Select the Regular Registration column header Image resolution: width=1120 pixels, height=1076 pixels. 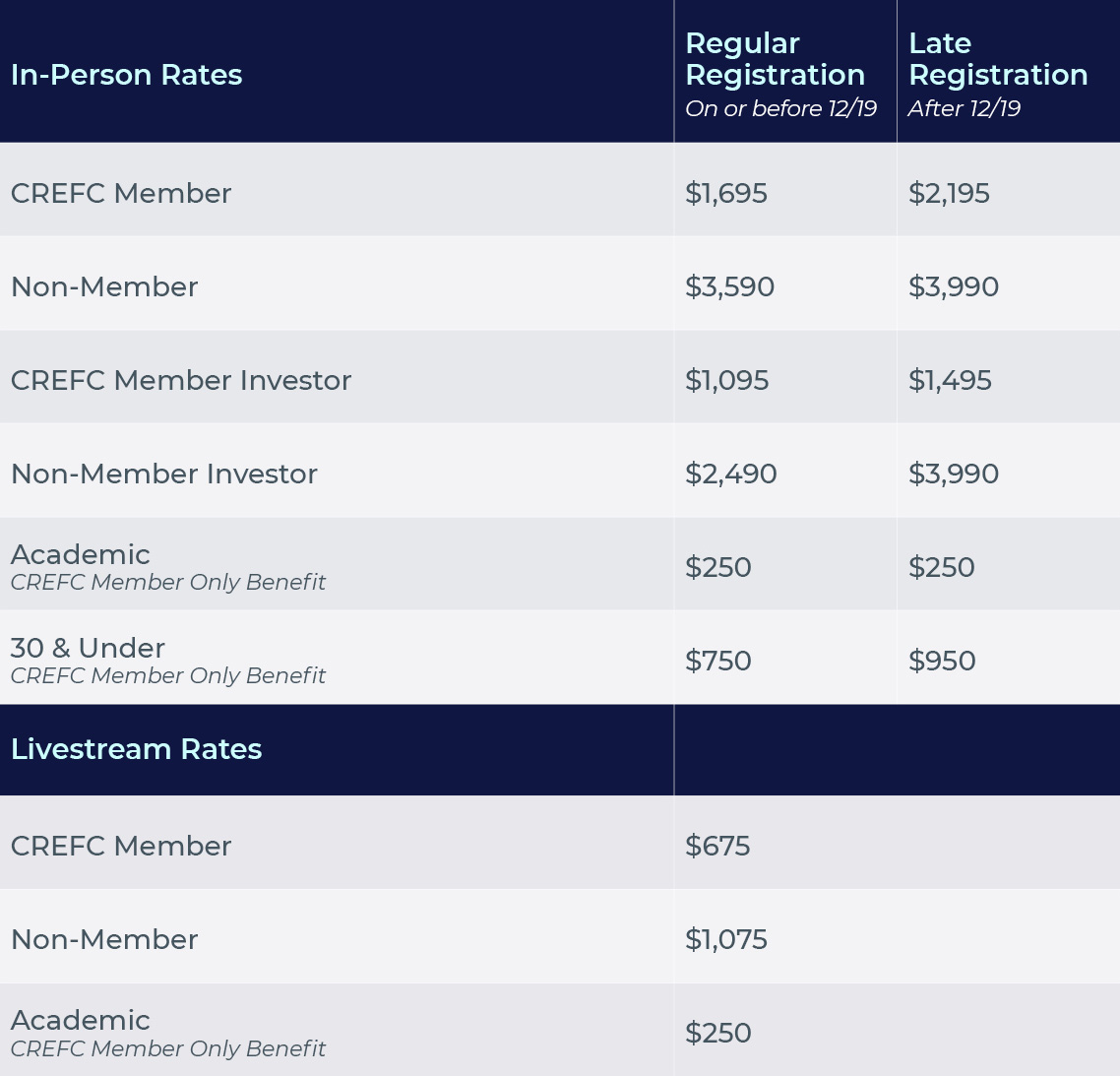pyautogui.click(x=775, y=59)
